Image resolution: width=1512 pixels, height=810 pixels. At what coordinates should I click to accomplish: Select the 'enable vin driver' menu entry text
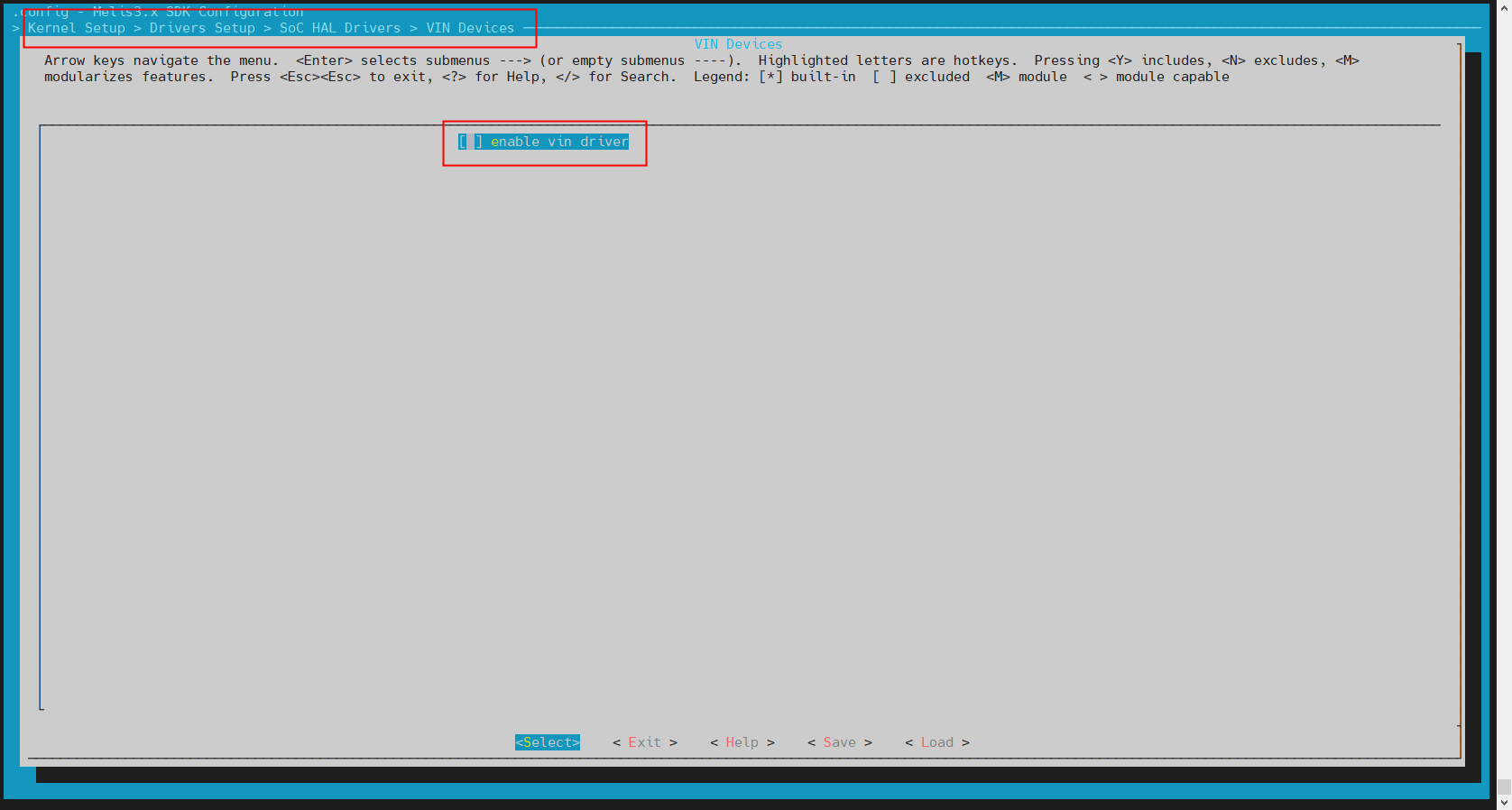[x=559, y=142]
